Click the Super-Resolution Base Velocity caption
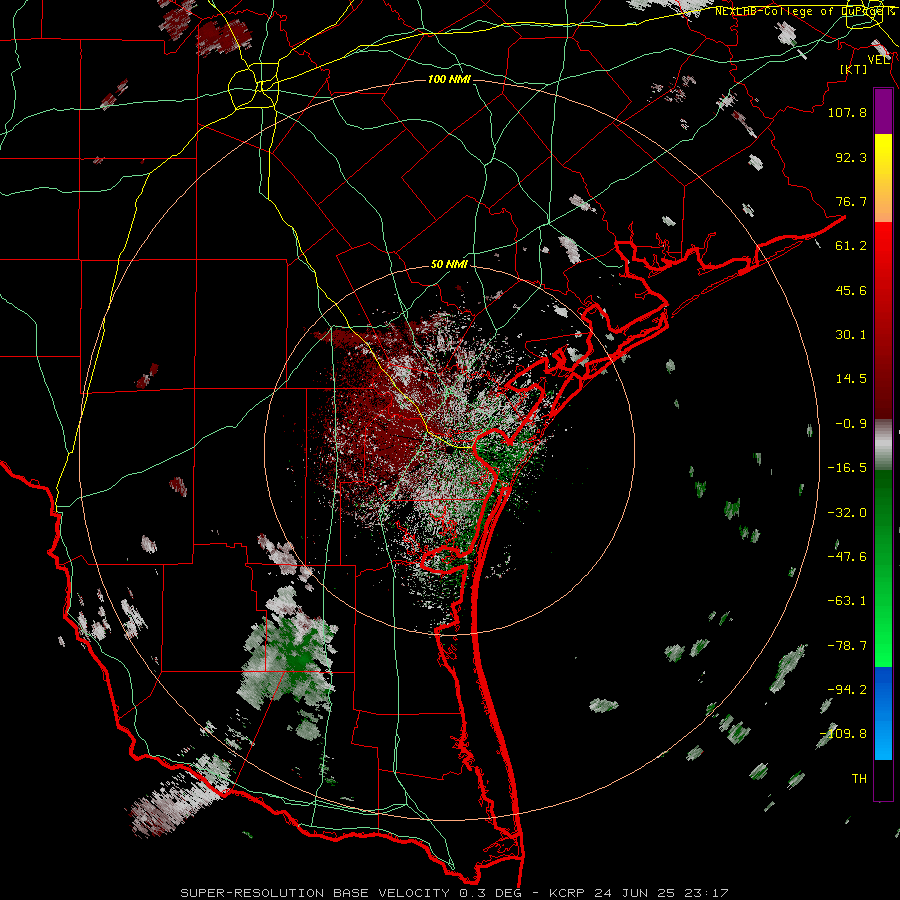This screenshot has width=900, height=900. pyautogui.click(x=455, y=893)
